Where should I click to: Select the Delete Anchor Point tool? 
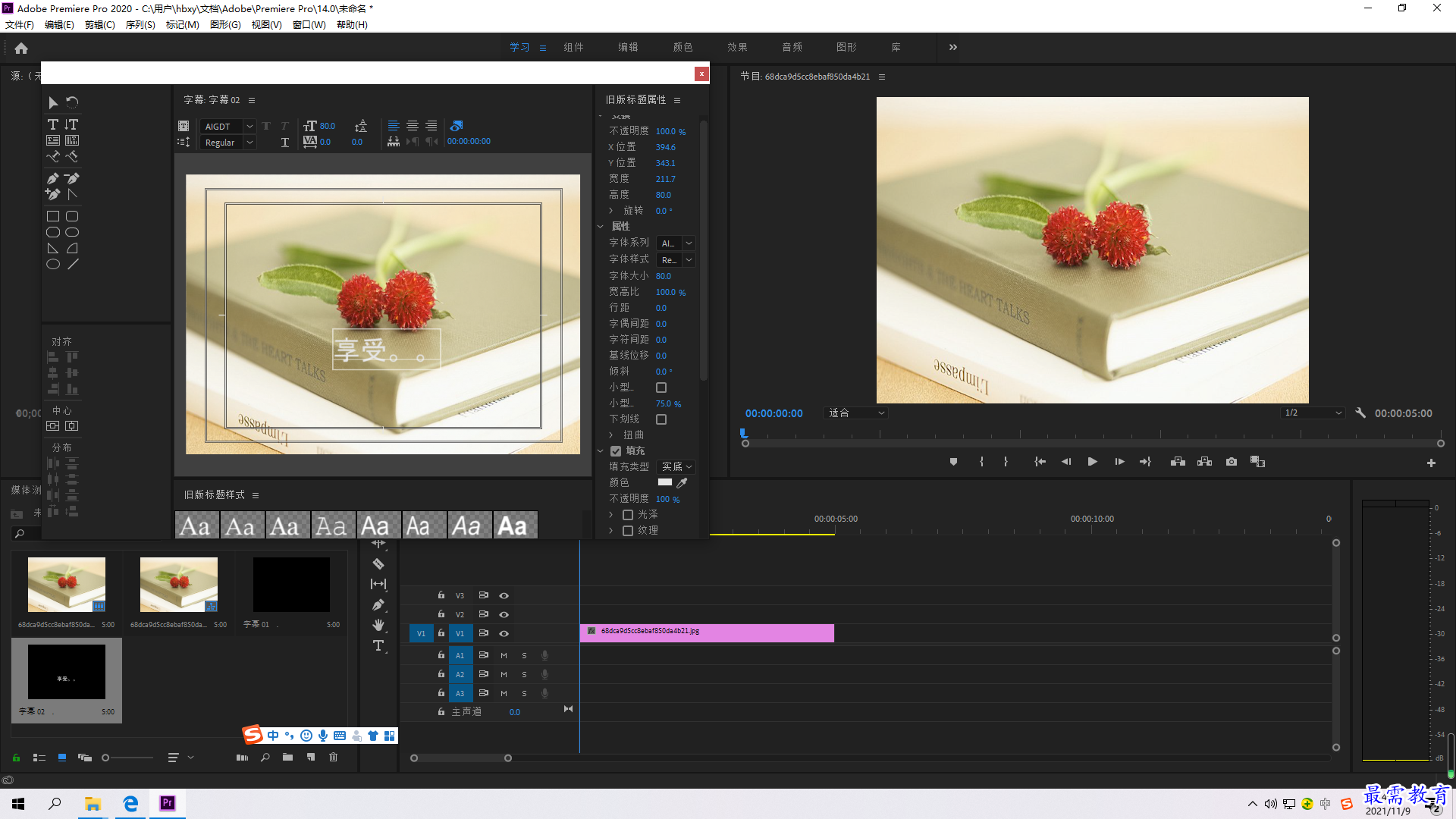(72, 179)
